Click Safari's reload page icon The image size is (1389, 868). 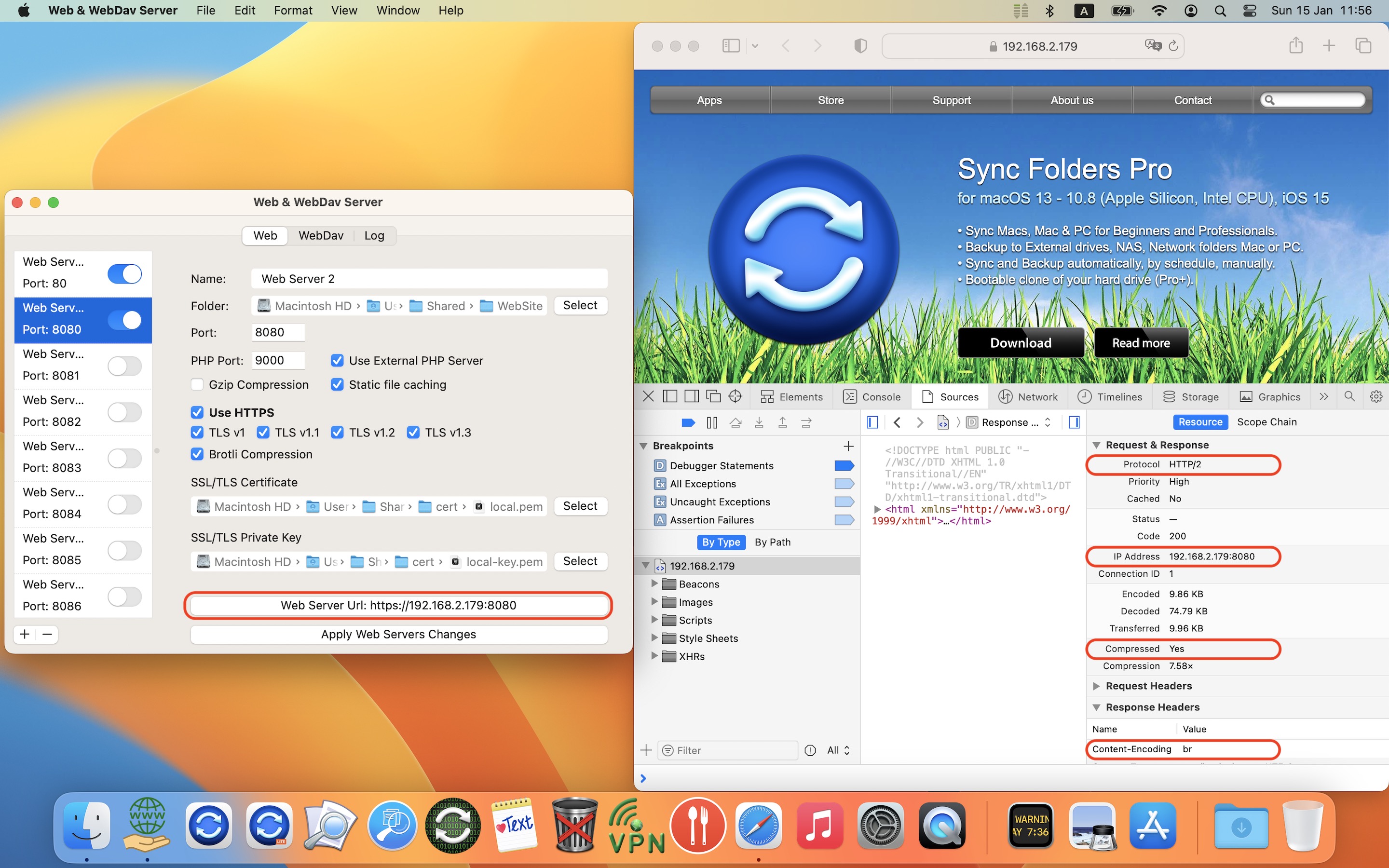pyautogui.click(x=1173, y=46)
